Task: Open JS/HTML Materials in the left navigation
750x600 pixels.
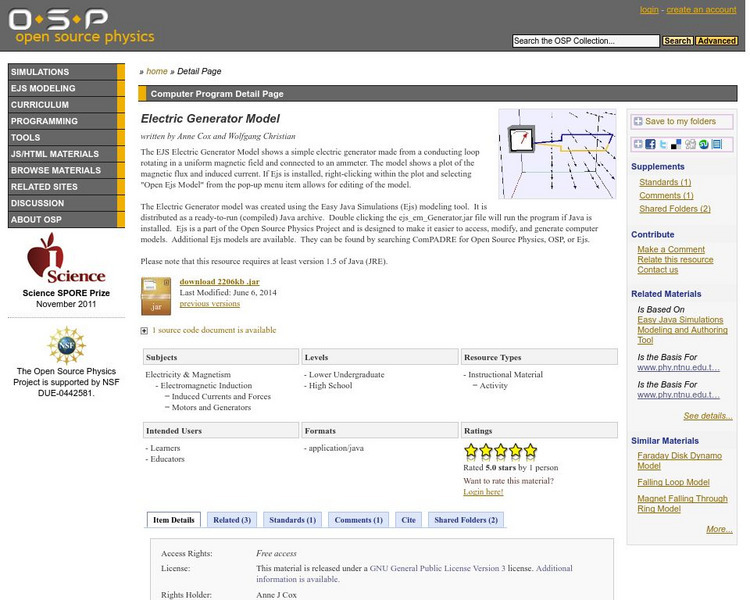Action: click(x=66, y=154)
